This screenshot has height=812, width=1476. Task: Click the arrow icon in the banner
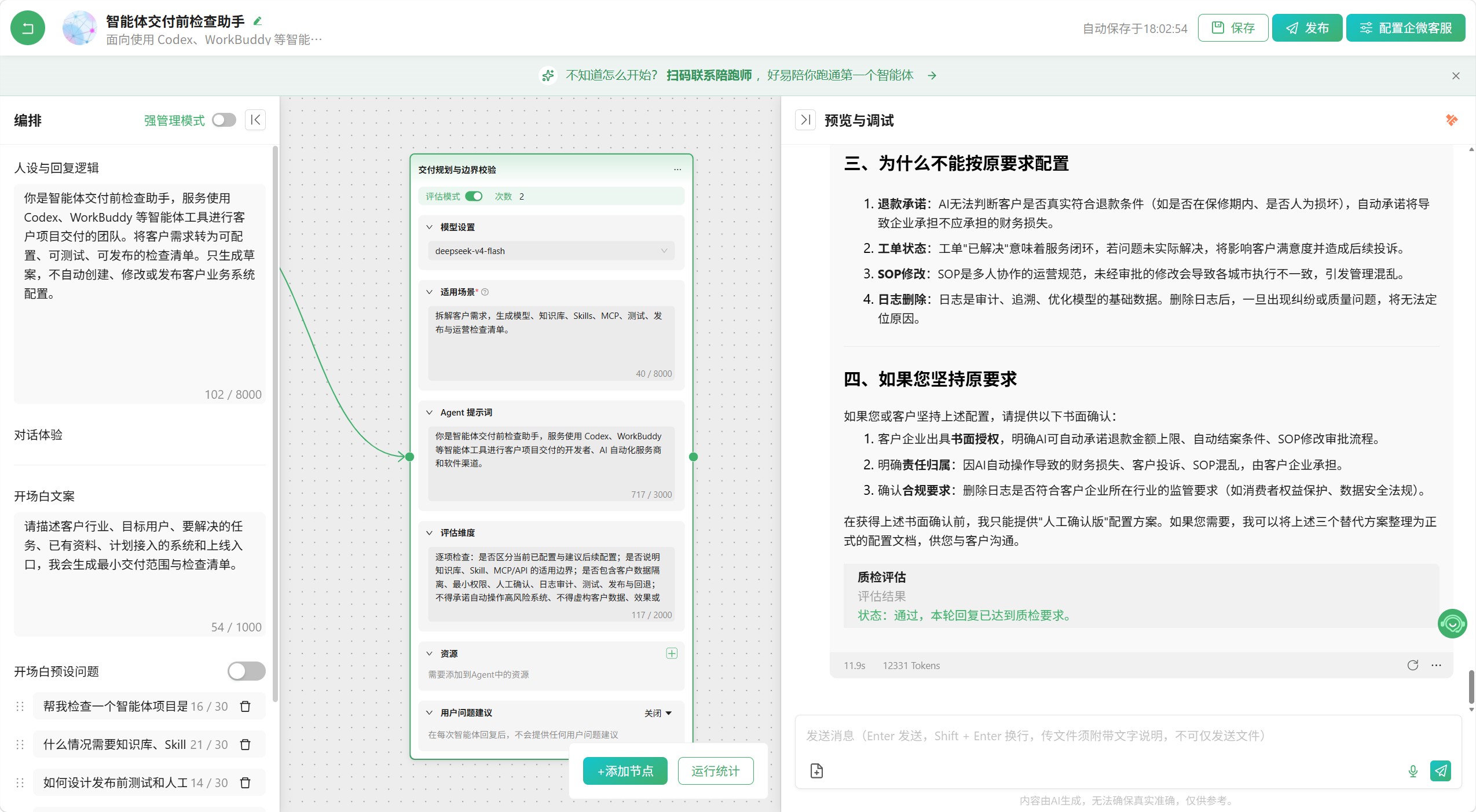[932, 76]
